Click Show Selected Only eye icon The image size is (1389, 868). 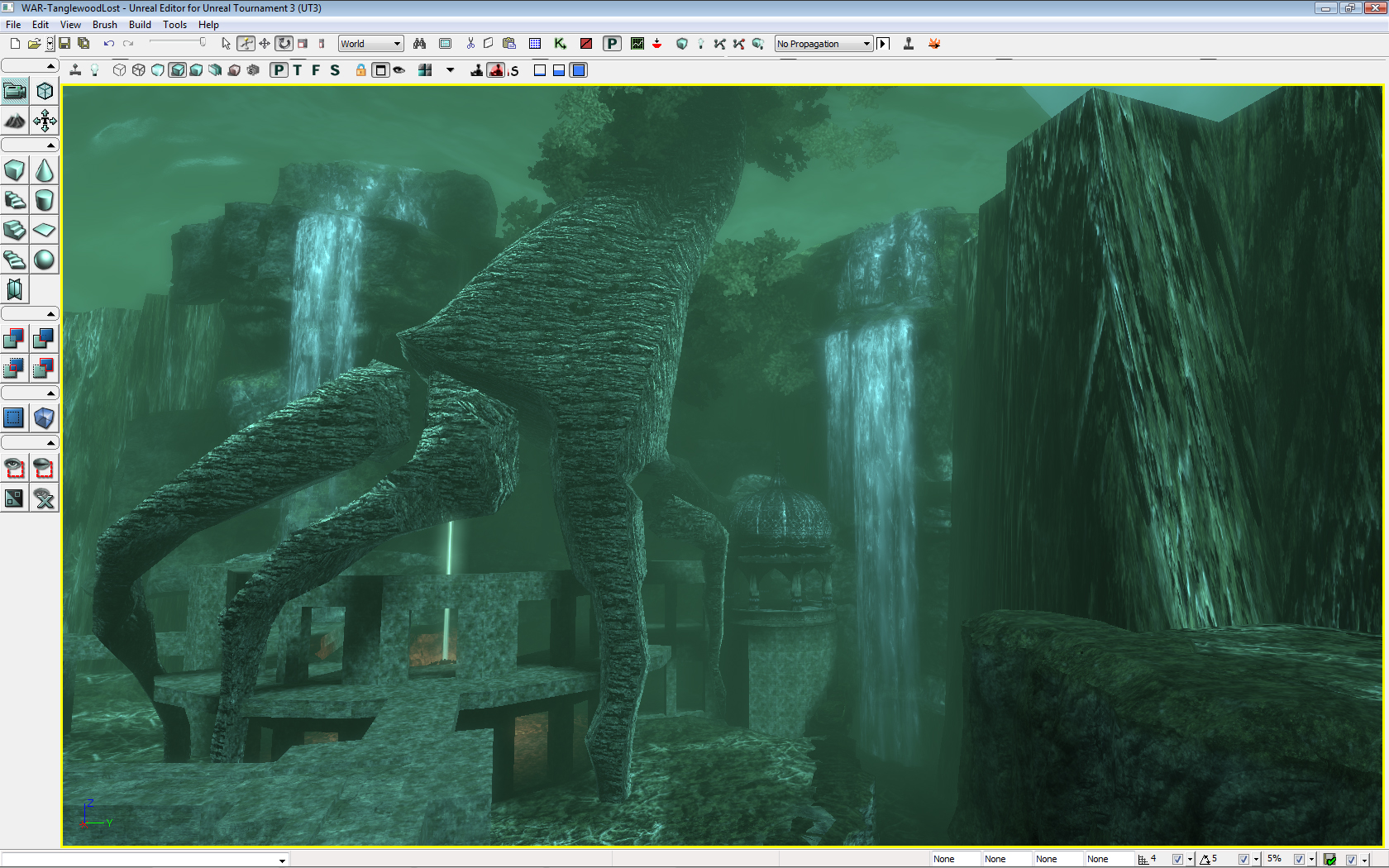(15, 469)
